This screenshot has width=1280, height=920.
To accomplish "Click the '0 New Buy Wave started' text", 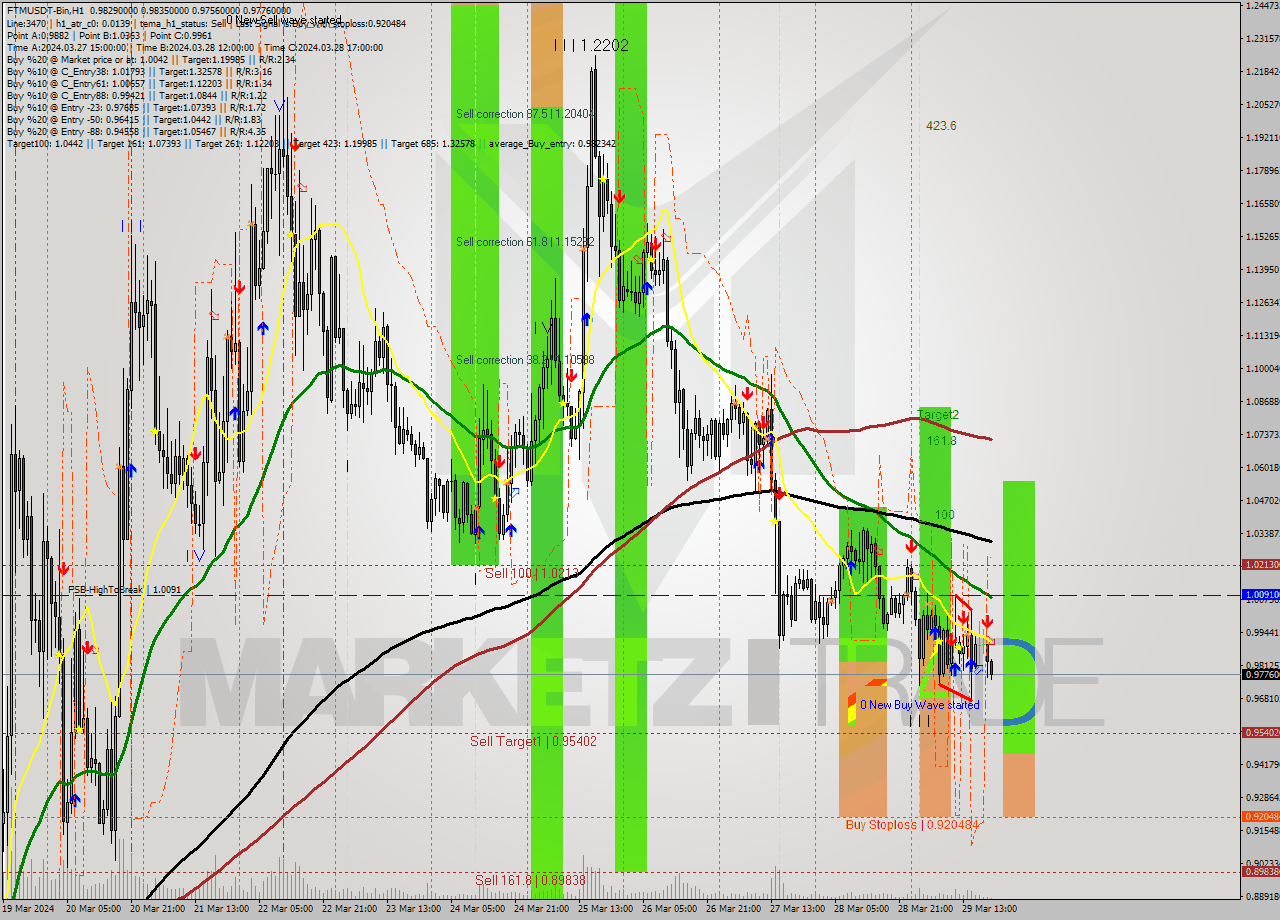I will (x=920, y=705).
